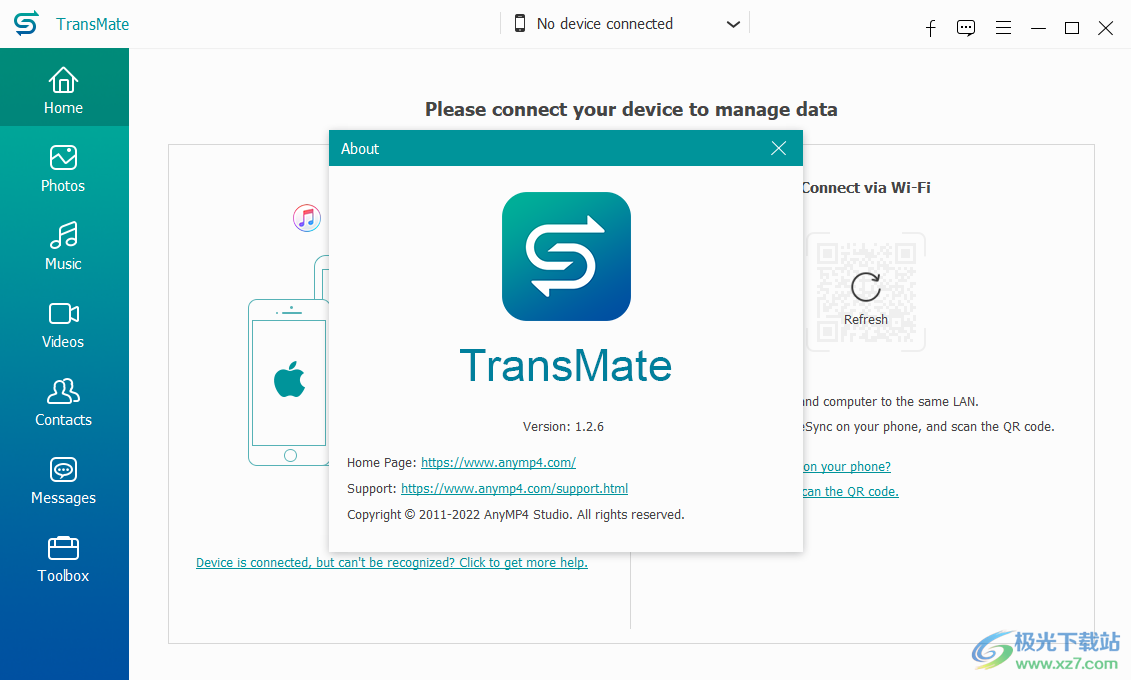Open the Home section in sidebar

tap(63, 89)
